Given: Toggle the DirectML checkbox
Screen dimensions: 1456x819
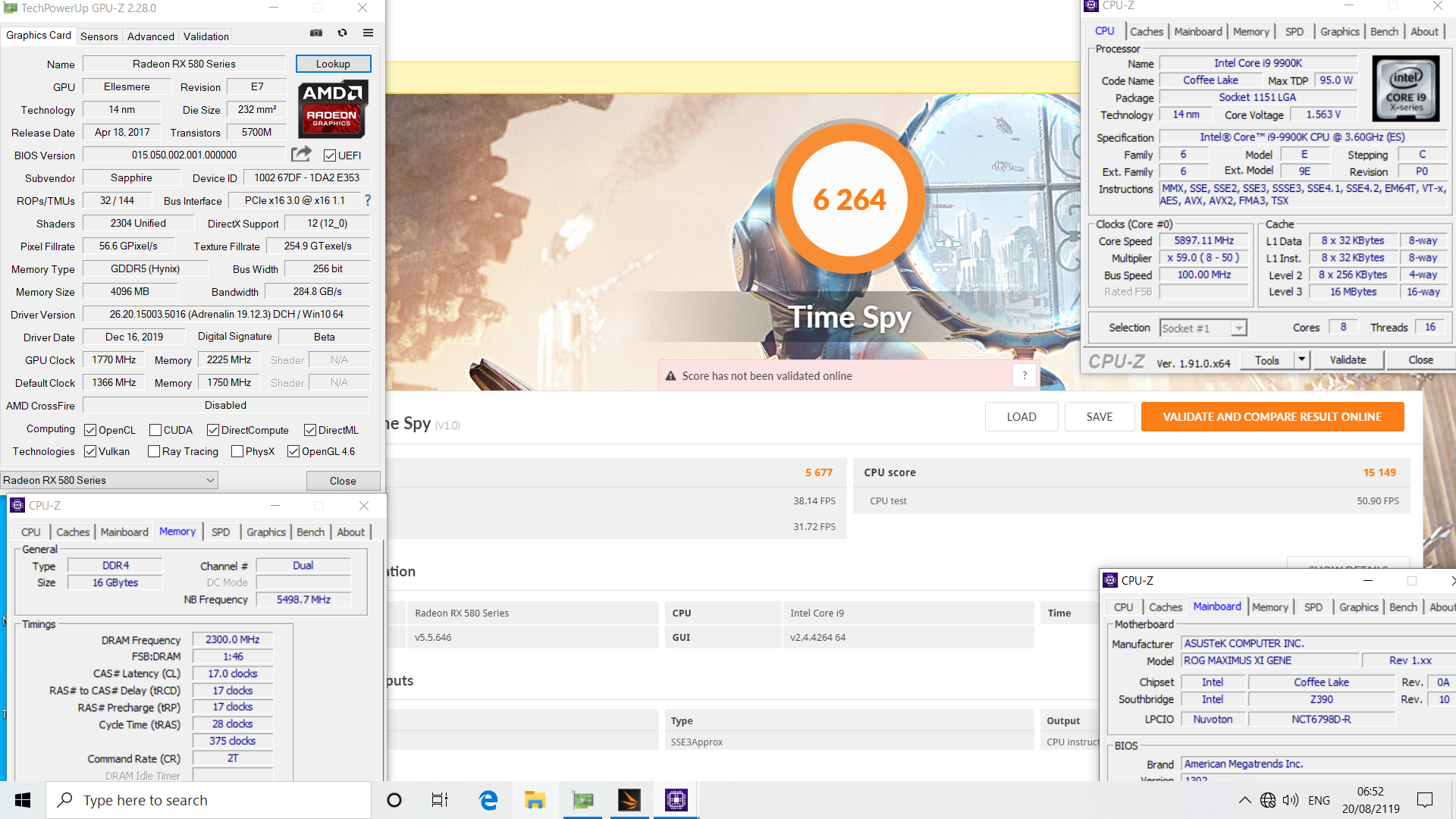Looking at the screenshot, I should 310,430.
